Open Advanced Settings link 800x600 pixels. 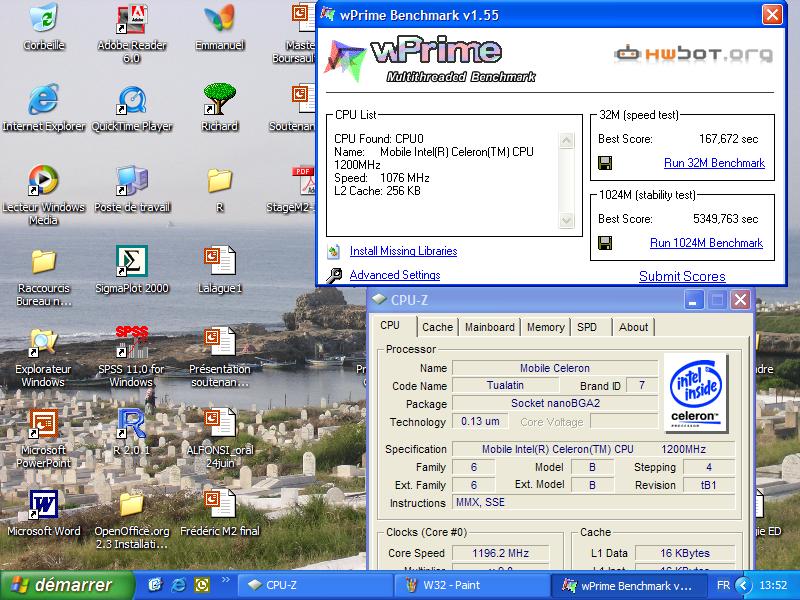395,275
